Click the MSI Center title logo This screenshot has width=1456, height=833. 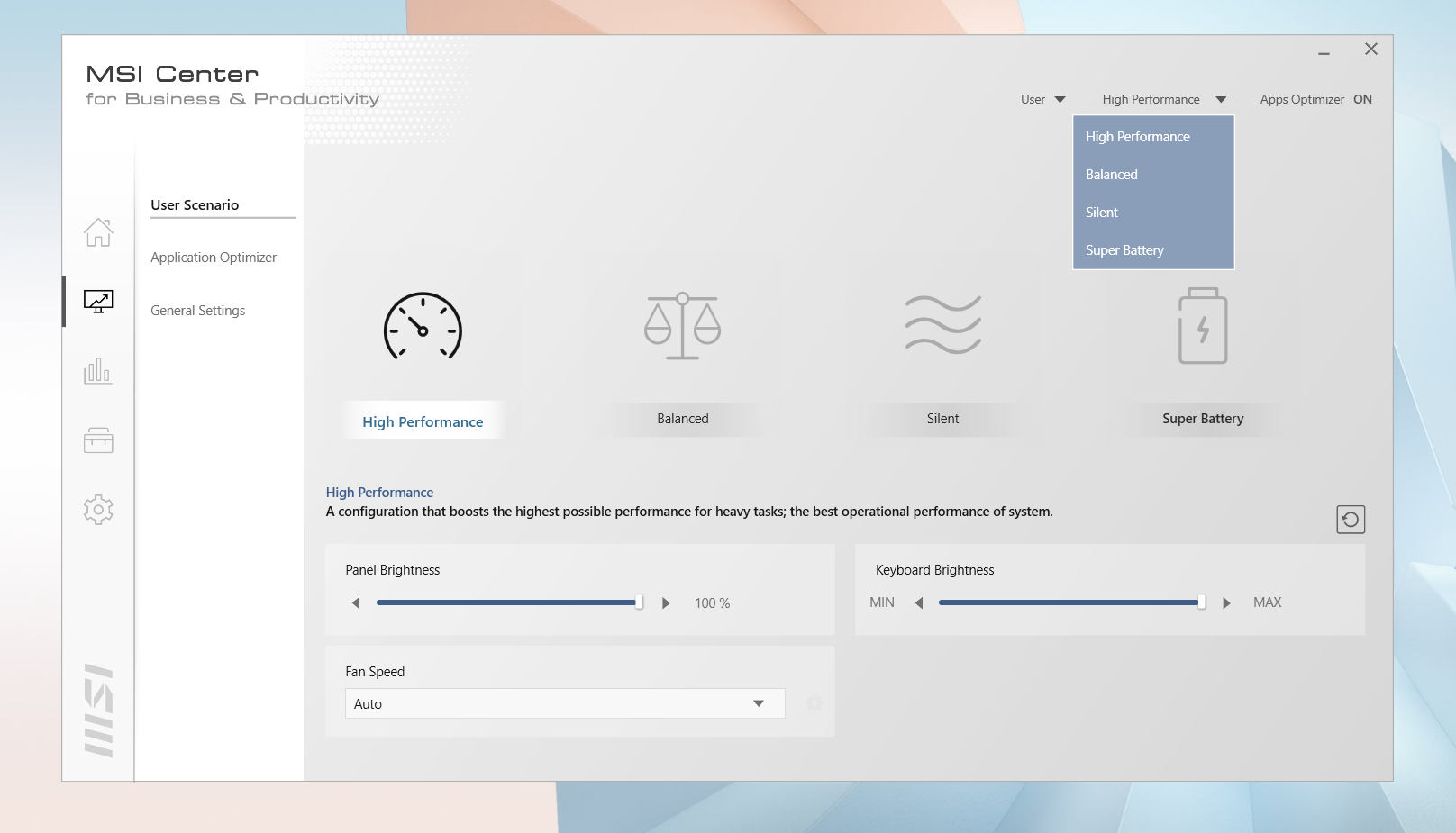(232, 86)
